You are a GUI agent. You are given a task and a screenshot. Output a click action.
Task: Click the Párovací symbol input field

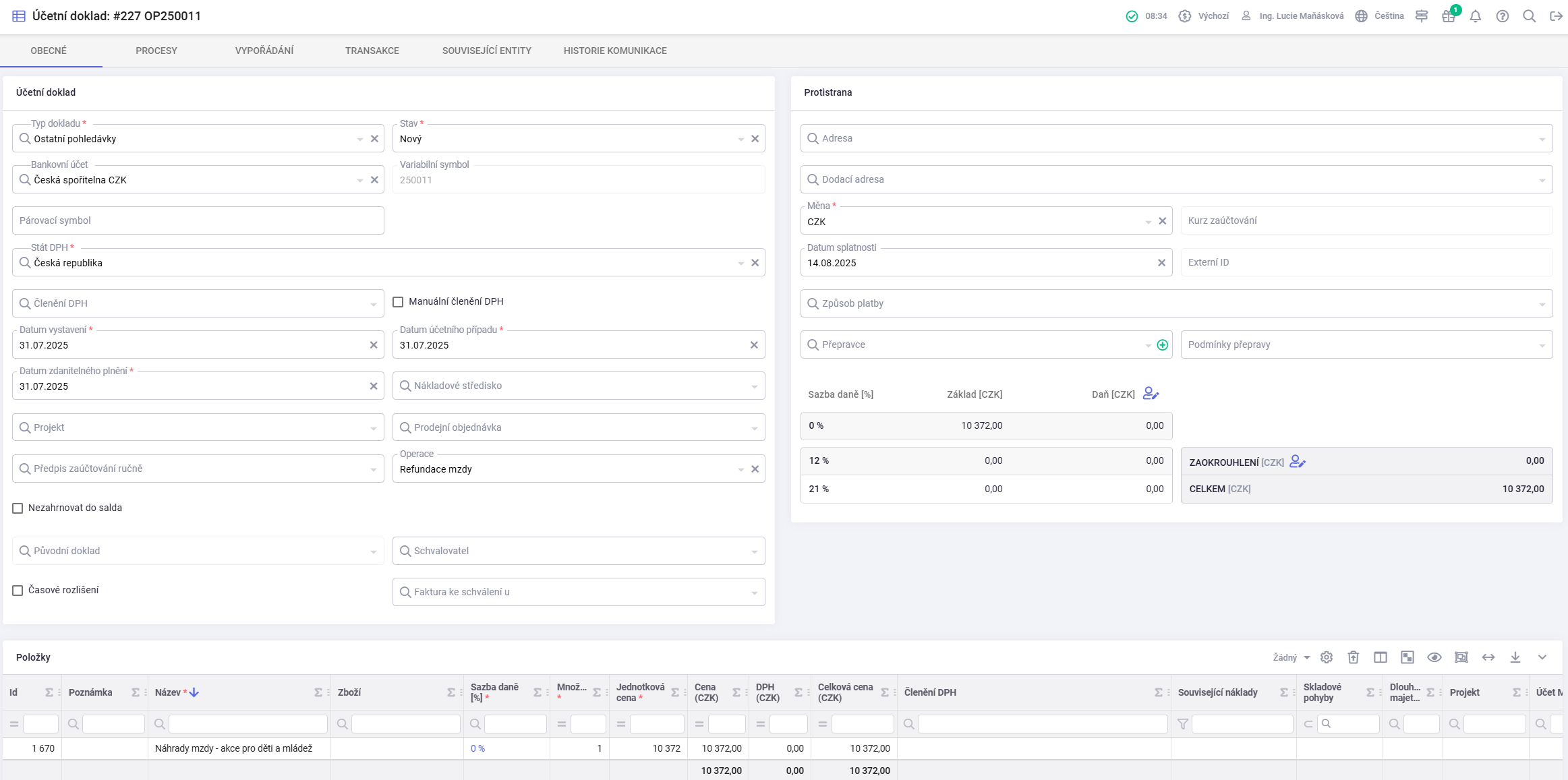point(198,220)
